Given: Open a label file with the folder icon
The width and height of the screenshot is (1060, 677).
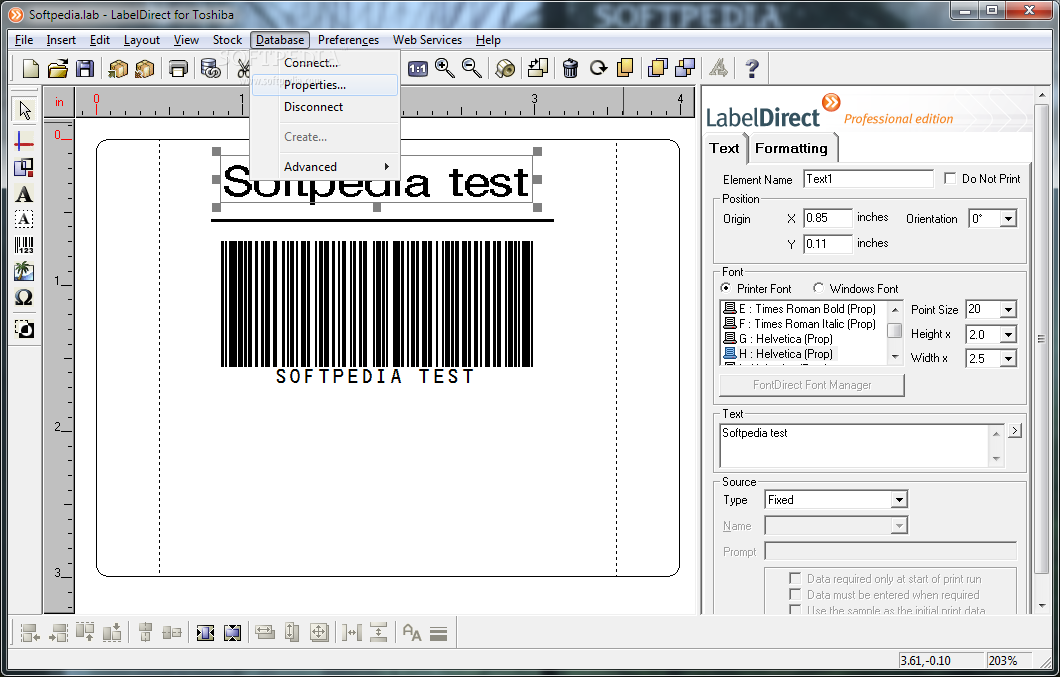Looking at the screenshot, I should tap(58, 68).
